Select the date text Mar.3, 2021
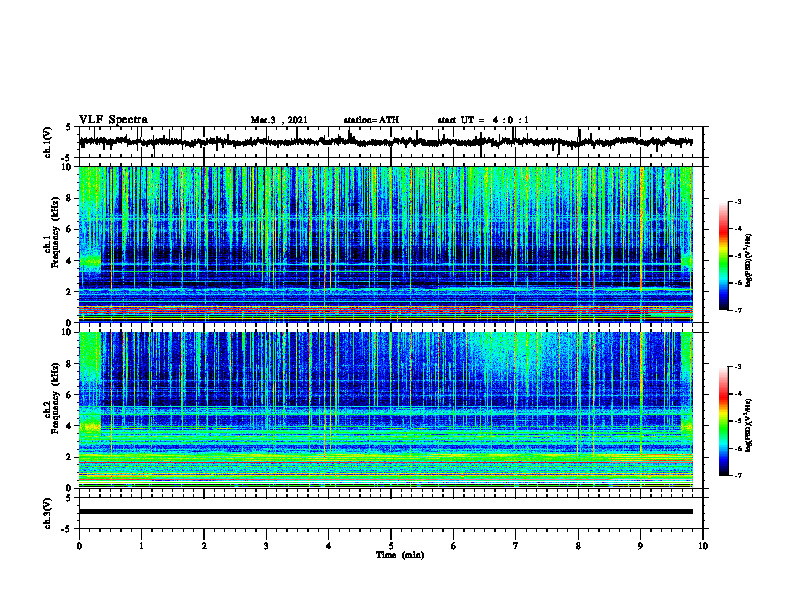792x612 pixels. pyautogui.click(x=279, y=120)
